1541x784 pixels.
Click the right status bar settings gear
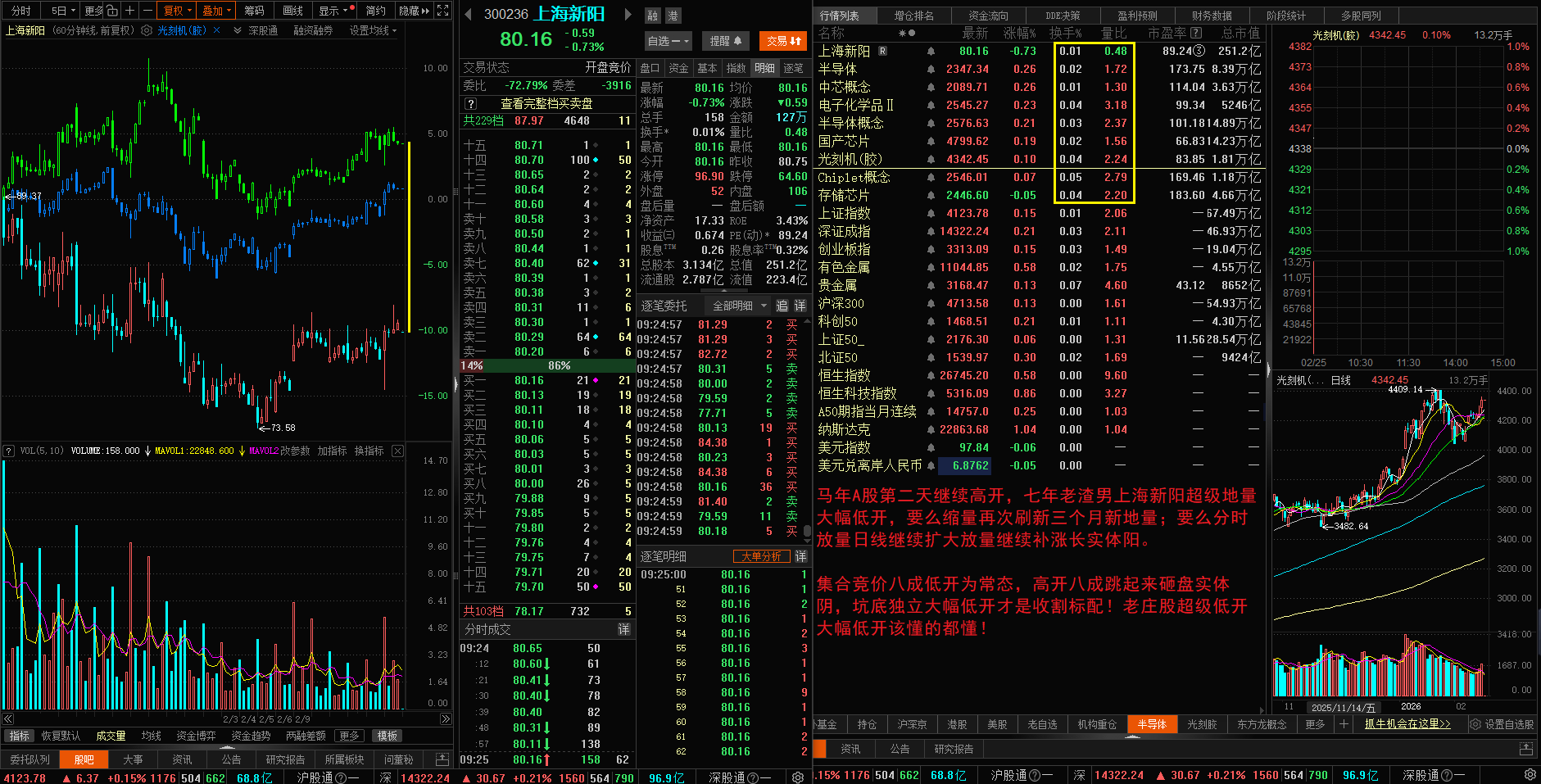coord(1530,774)
